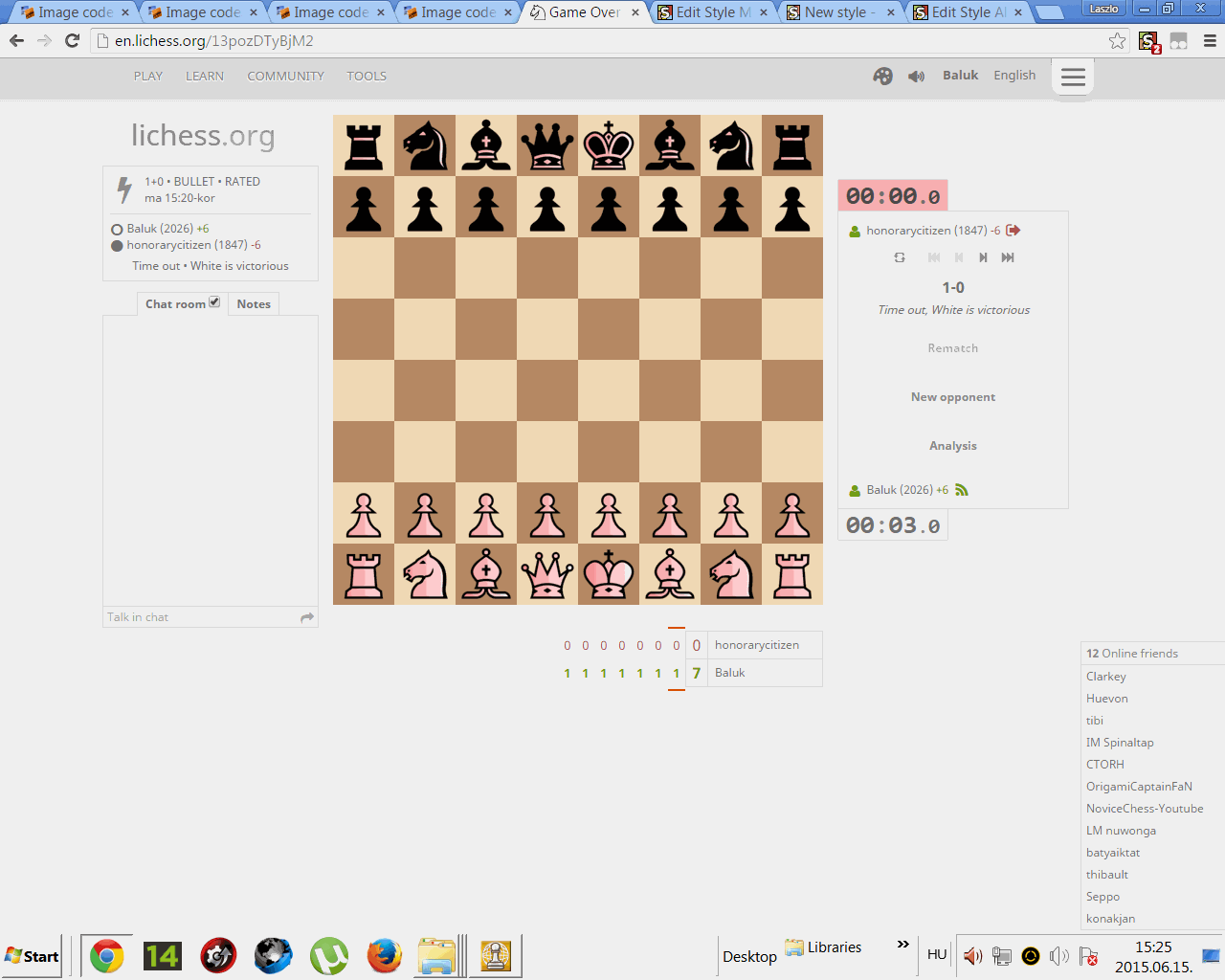Click the grey extension icon beside Stylish

click(x=1179, y=41)
